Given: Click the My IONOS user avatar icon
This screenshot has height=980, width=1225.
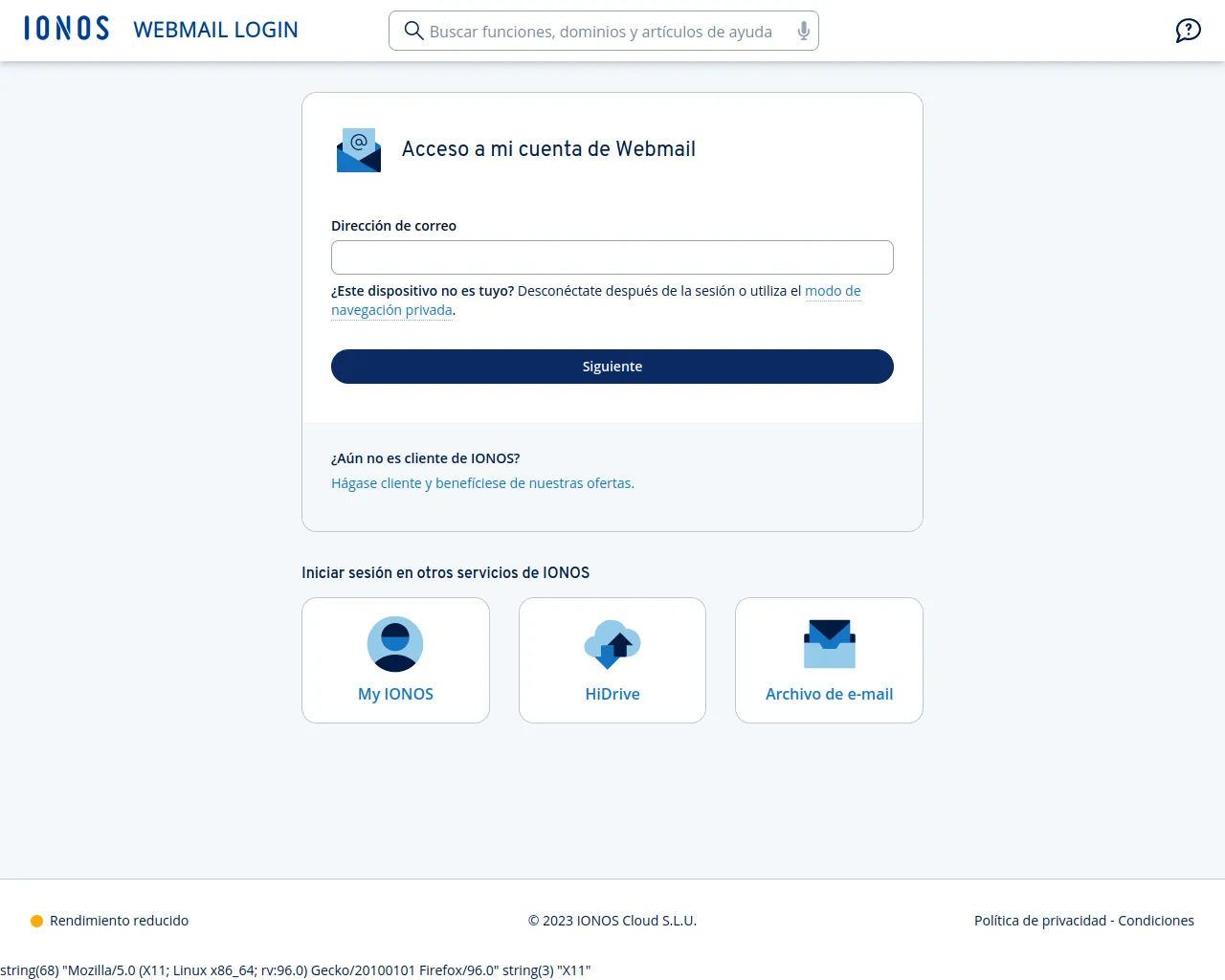Looking at the screenshot, I should (x=395, y=644).
